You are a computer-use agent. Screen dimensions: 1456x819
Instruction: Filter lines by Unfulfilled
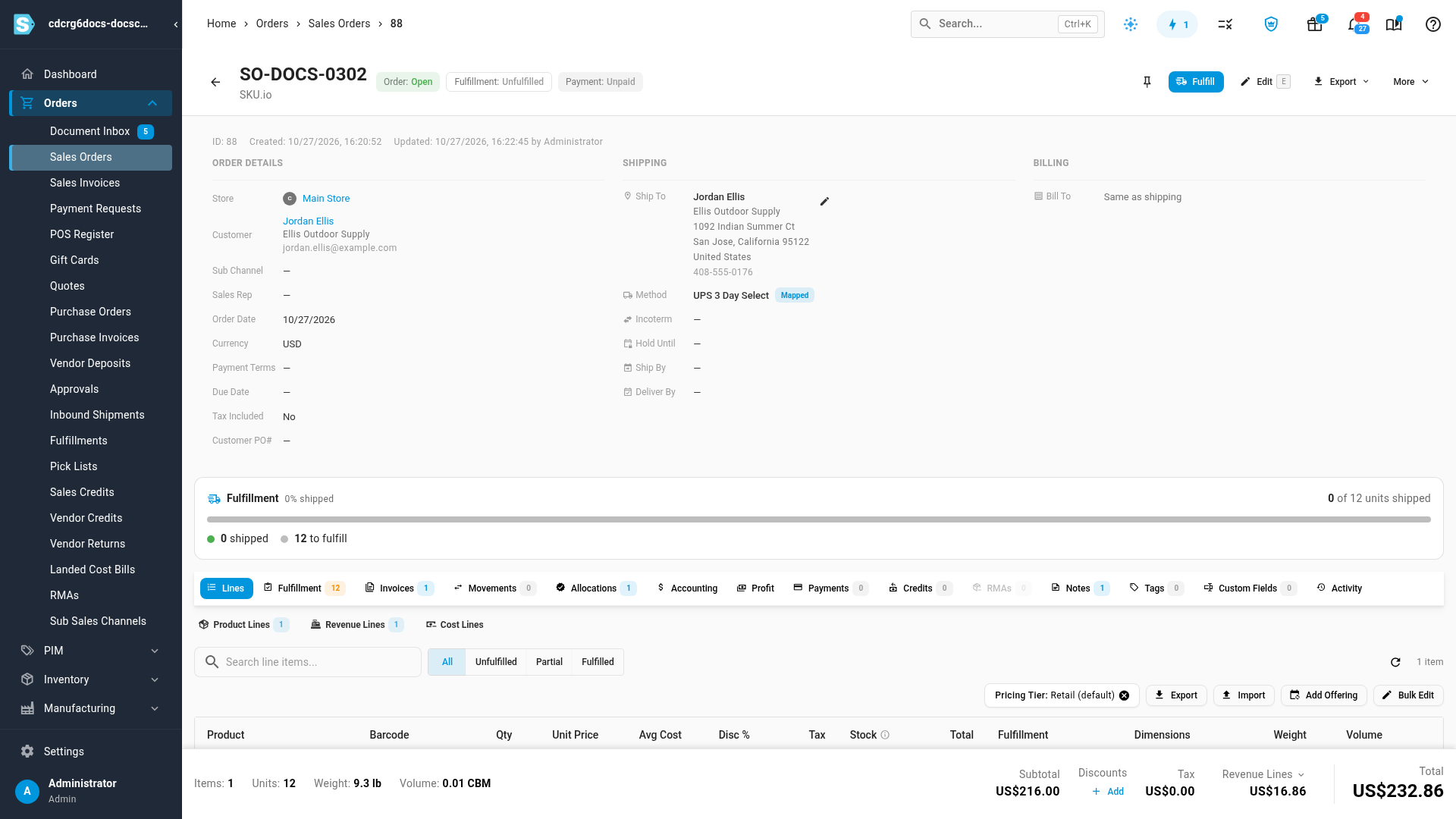[x=496, y=662]
